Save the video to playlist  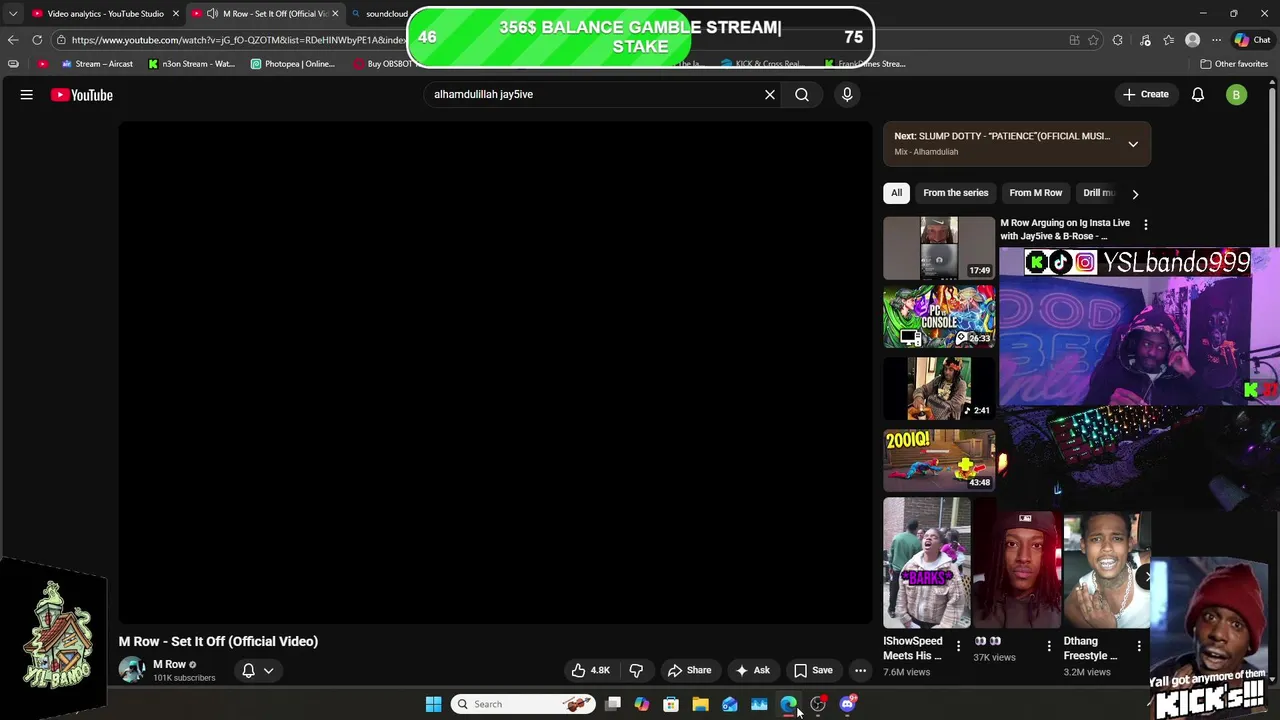pos(813,671)
